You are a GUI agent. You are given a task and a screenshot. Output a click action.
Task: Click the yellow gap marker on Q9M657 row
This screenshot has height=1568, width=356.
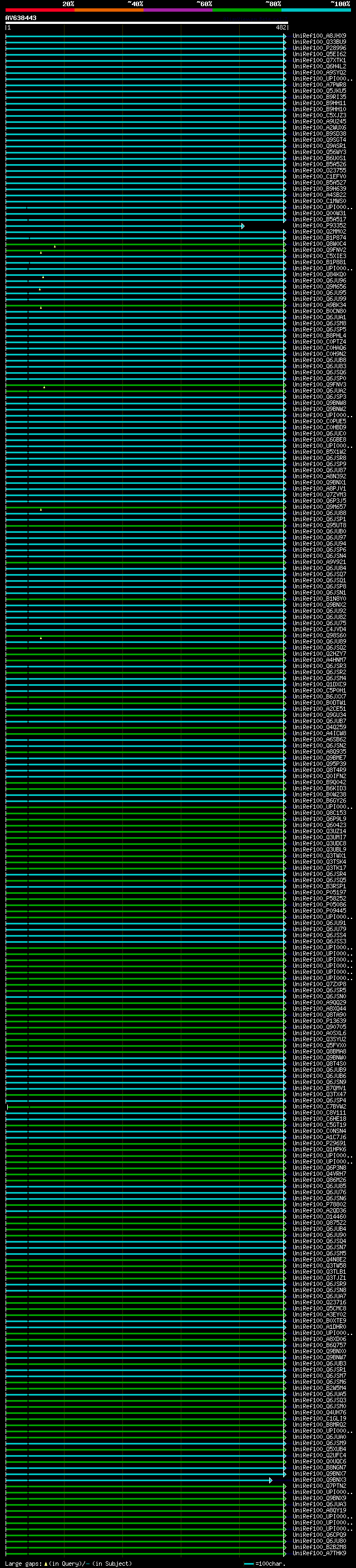coord(41,510)
